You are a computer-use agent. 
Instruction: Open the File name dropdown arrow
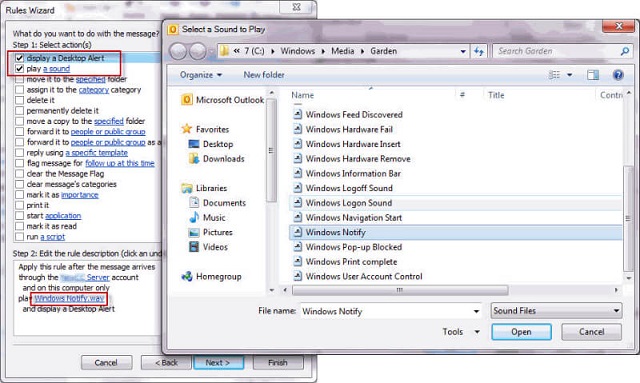coord(476,312)
